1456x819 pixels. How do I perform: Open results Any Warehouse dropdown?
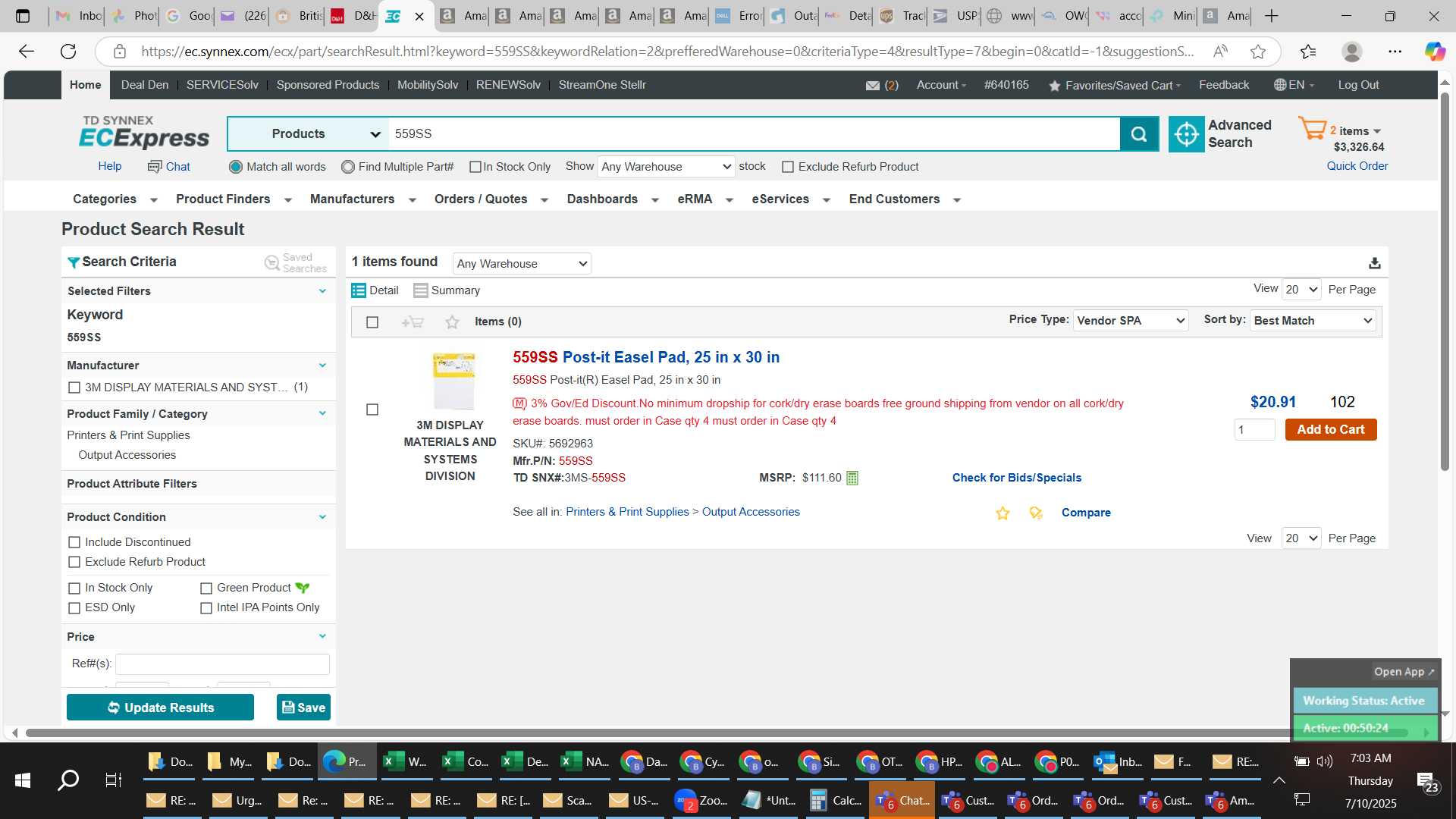coord(522,264)
